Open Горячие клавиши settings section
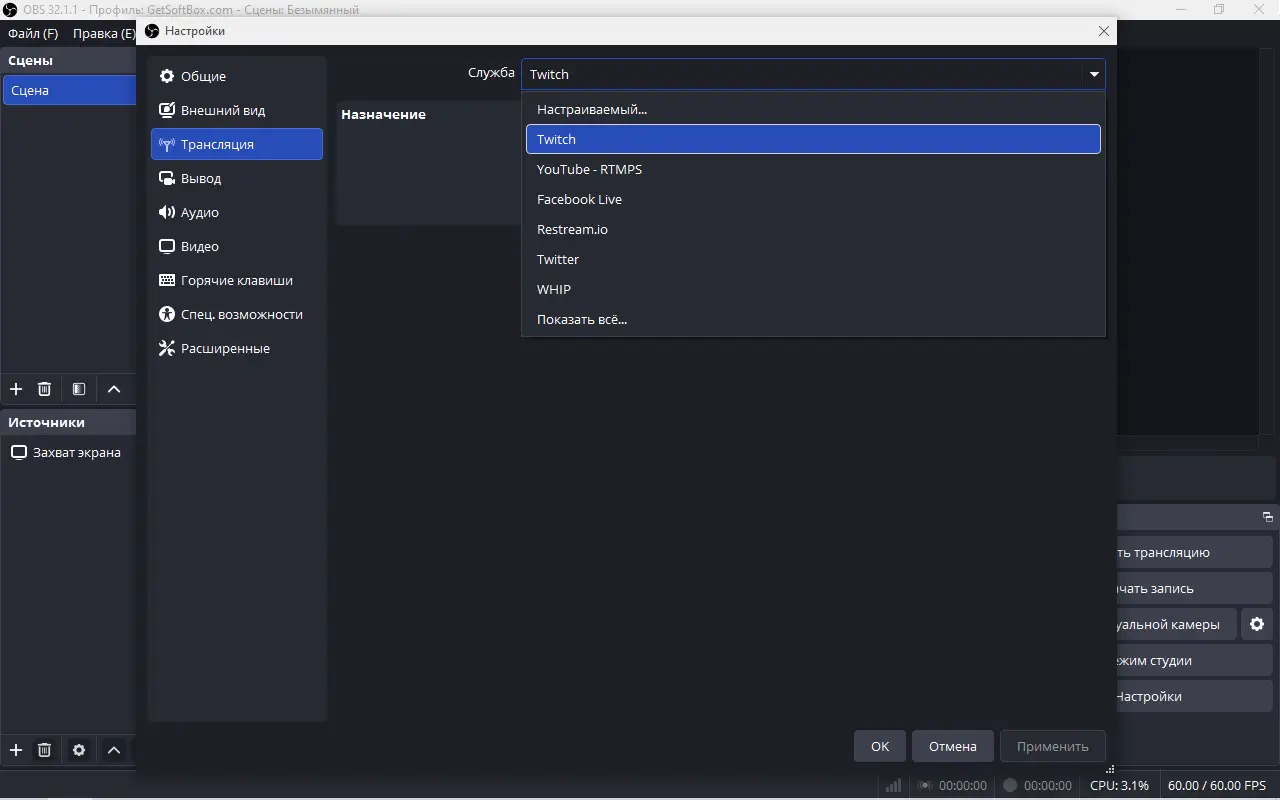Viewport: 1280px width, 800px height. pos(236,280)
